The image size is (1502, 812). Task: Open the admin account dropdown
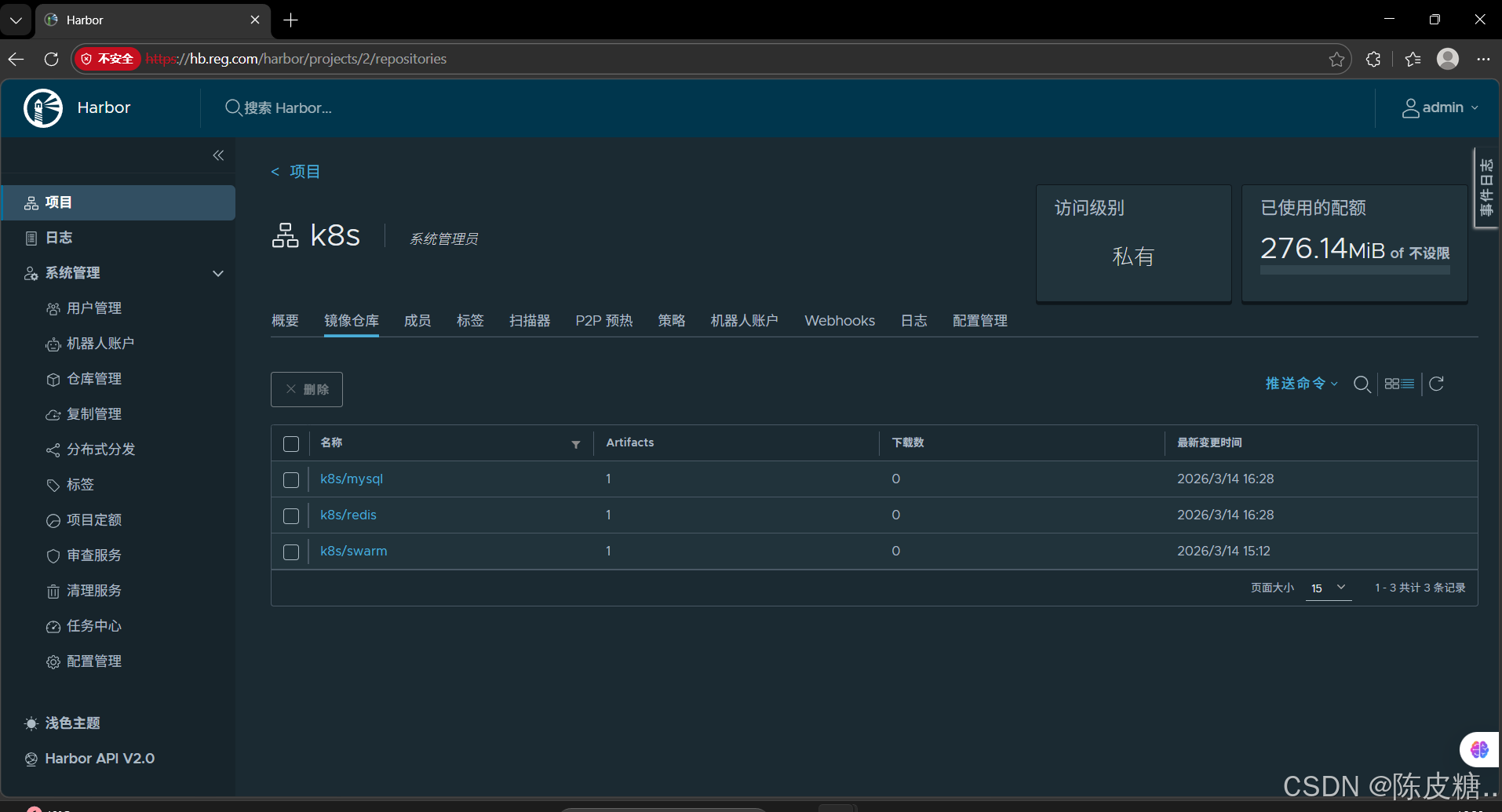tap(1441, 108)
